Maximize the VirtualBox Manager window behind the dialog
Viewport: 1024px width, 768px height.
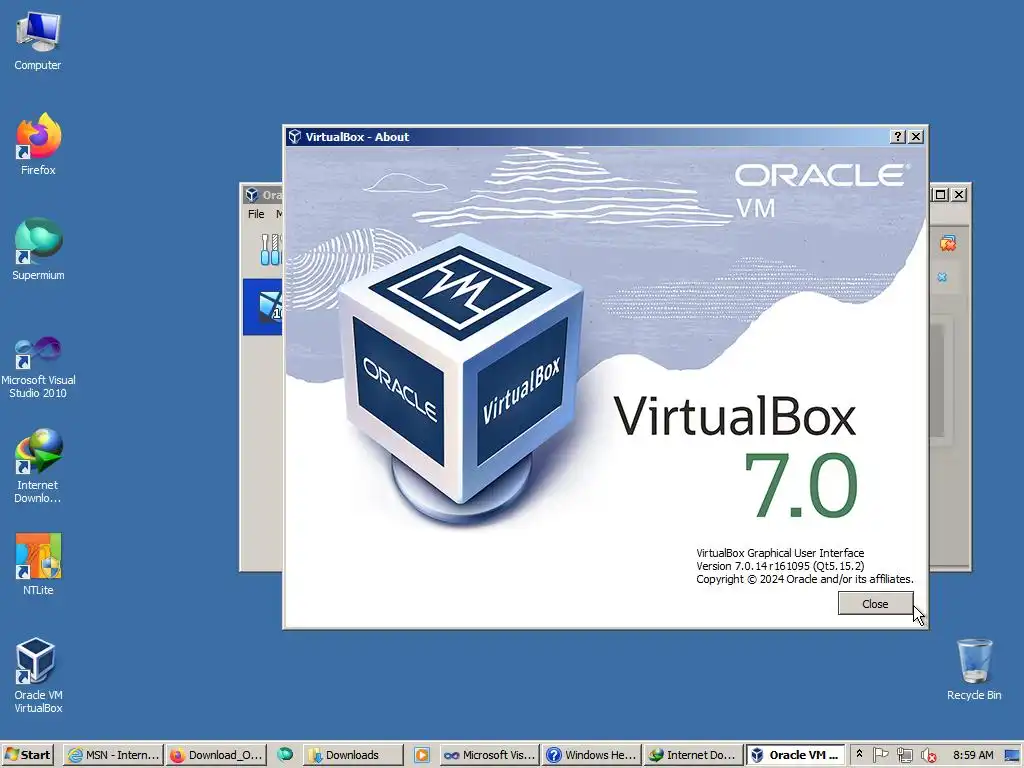[940, 195]
